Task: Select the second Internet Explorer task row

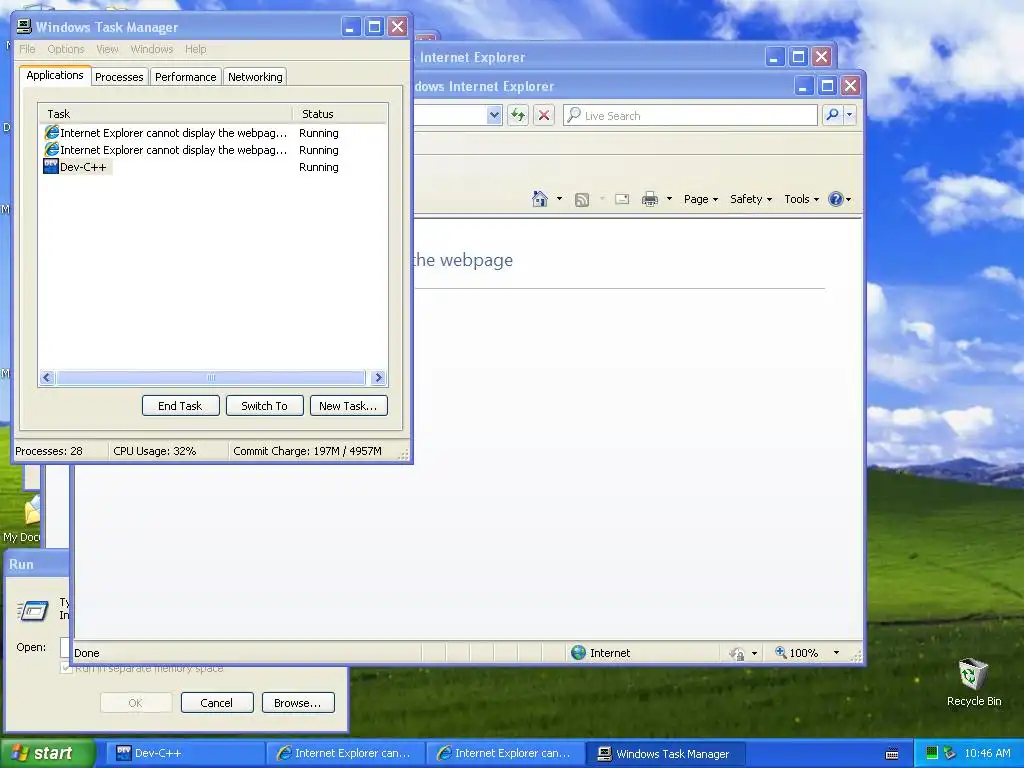Action: point(213,150)
